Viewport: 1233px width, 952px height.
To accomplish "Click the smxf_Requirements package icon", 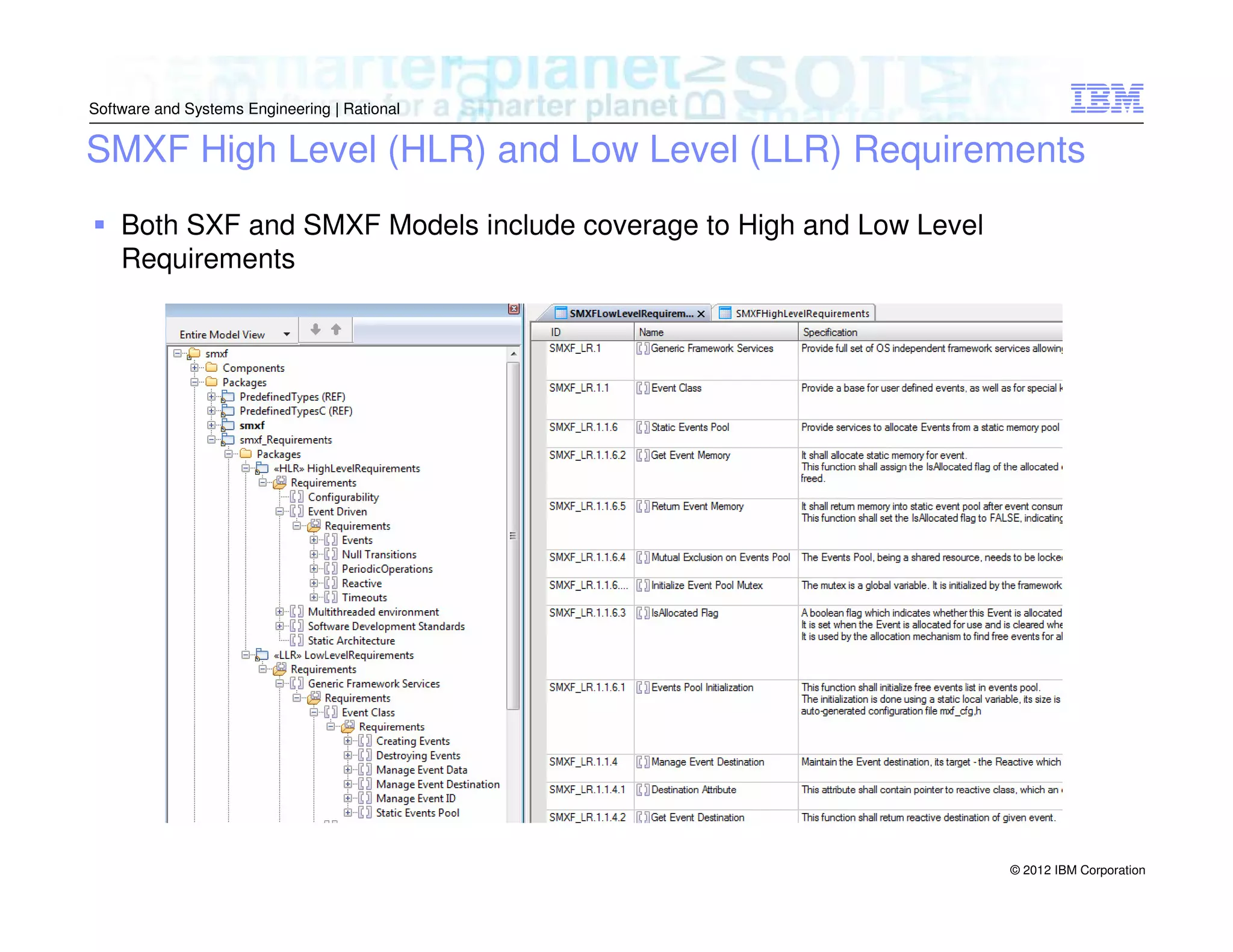I will tap(228, 440).
